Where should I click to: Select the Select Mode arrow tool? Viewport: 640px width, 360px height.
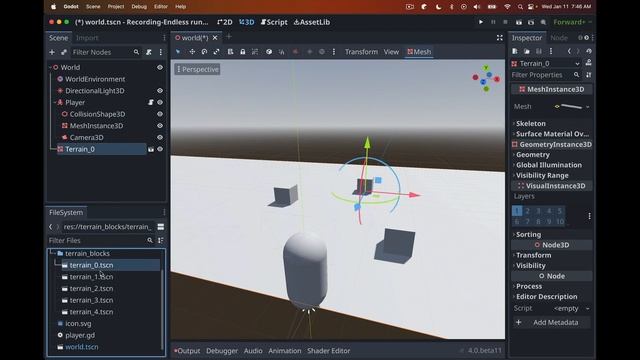point(178,52)
